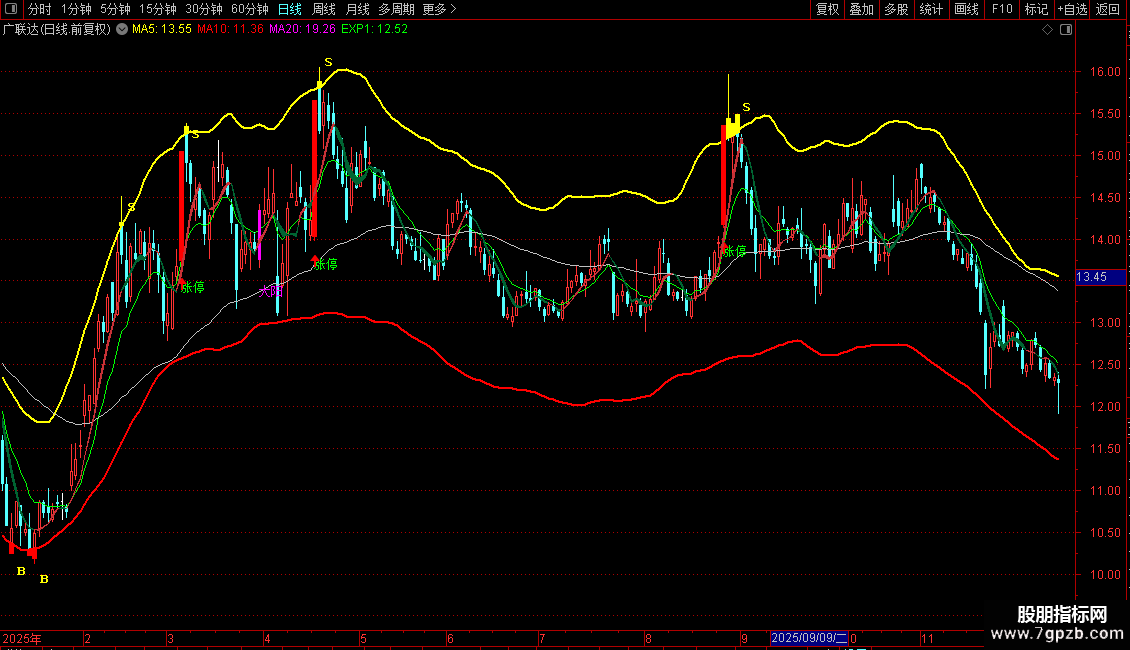Screen dimensions: 1130x650
Task: Click the S sell signal at April peak
Action: tap(329, 62)
